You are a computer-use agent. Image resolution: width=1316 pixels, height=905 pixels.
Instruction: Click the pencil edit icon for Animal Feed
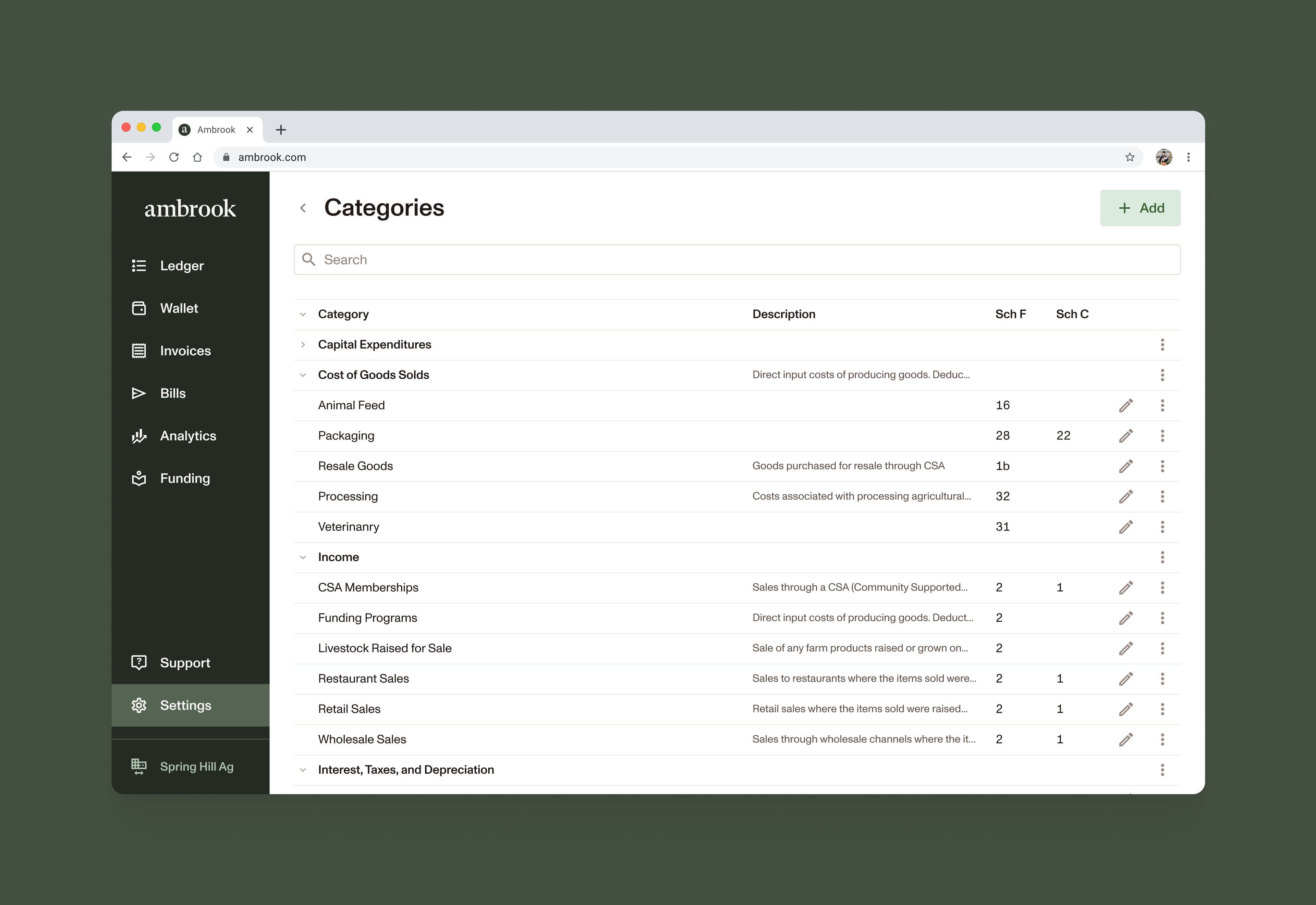coord(1125,405)
